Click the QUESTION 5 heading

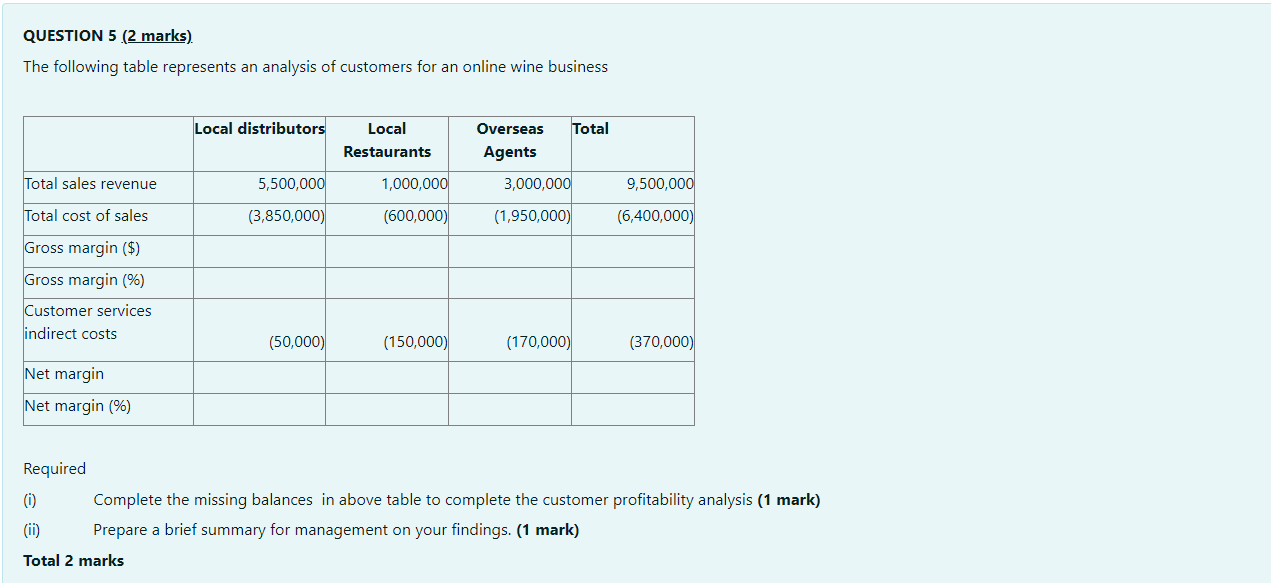(68, 35)
